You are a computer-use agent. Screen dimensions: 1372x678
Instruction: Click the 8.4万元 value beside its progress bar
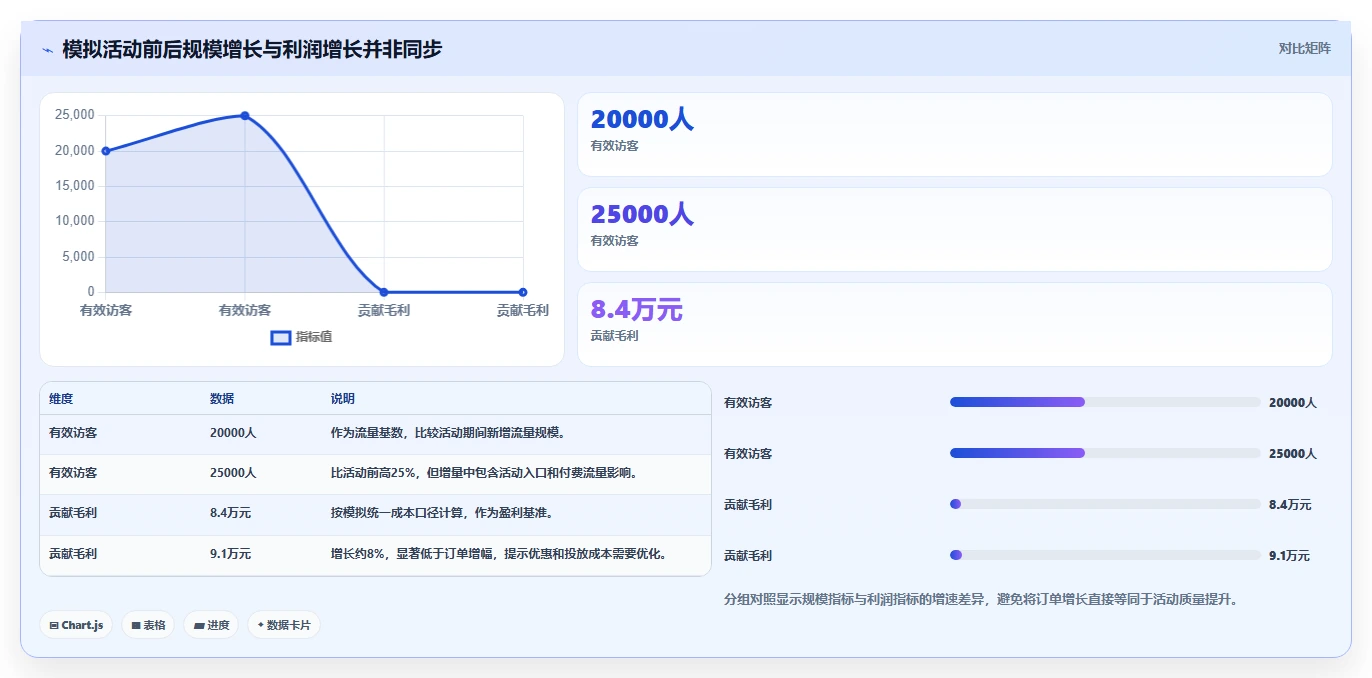coord(1290,504)
